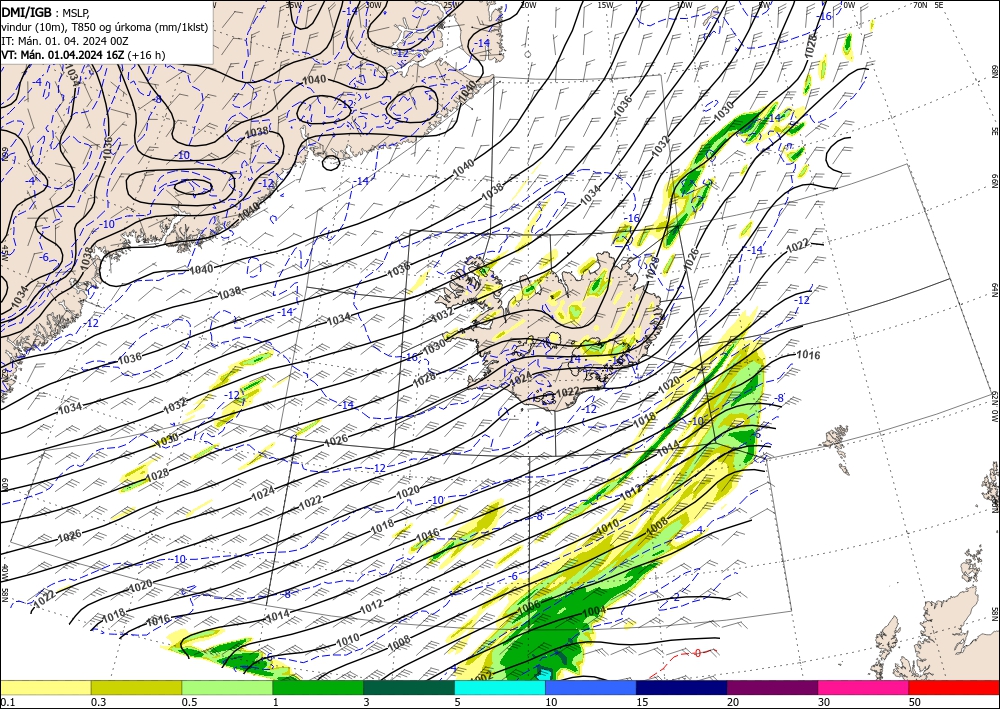
Task: Select the dark green 3–5 mm swatch
Action: 409,687
